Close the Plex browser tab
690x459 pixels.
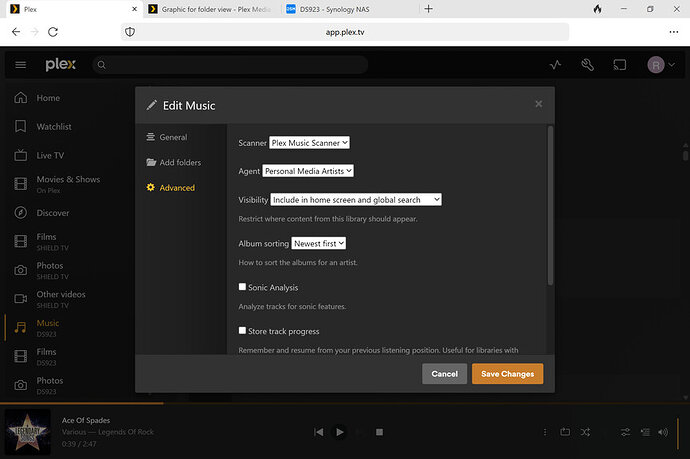(135, 9)
